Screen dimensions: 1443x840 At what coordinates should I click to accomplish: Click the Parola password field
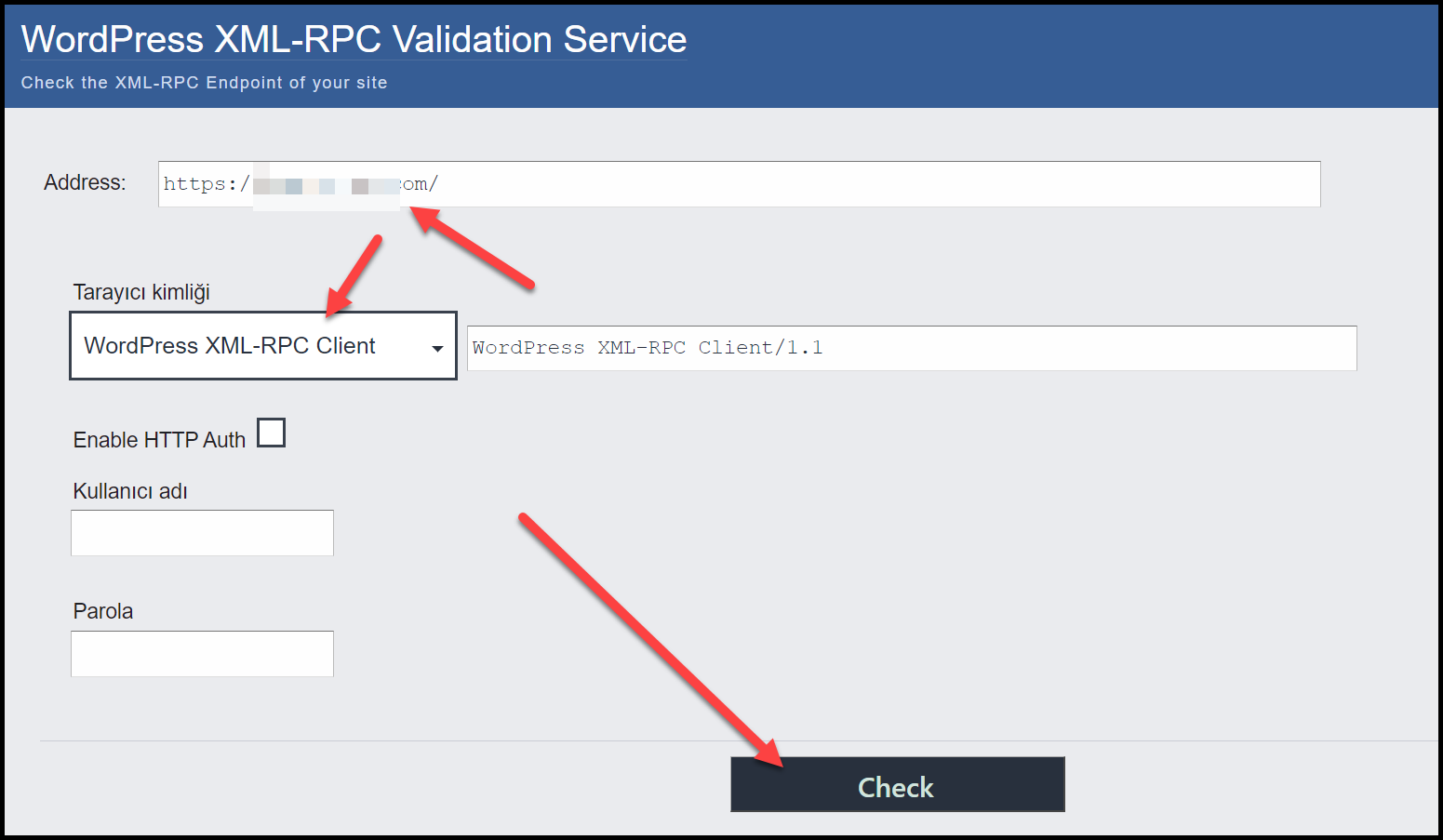(x=202, y=654)
